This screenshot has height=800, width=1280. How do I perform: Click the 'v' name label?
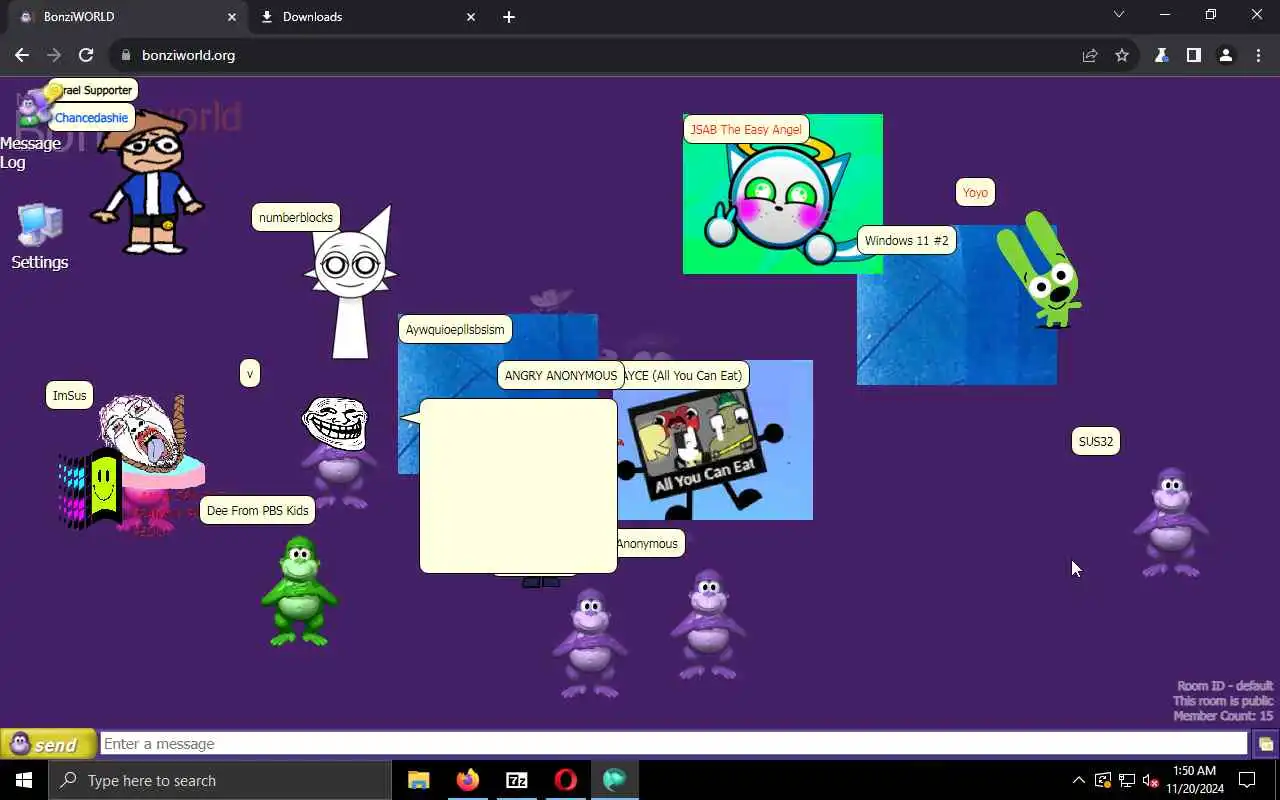pyautogui.click(x=250, y=374)
